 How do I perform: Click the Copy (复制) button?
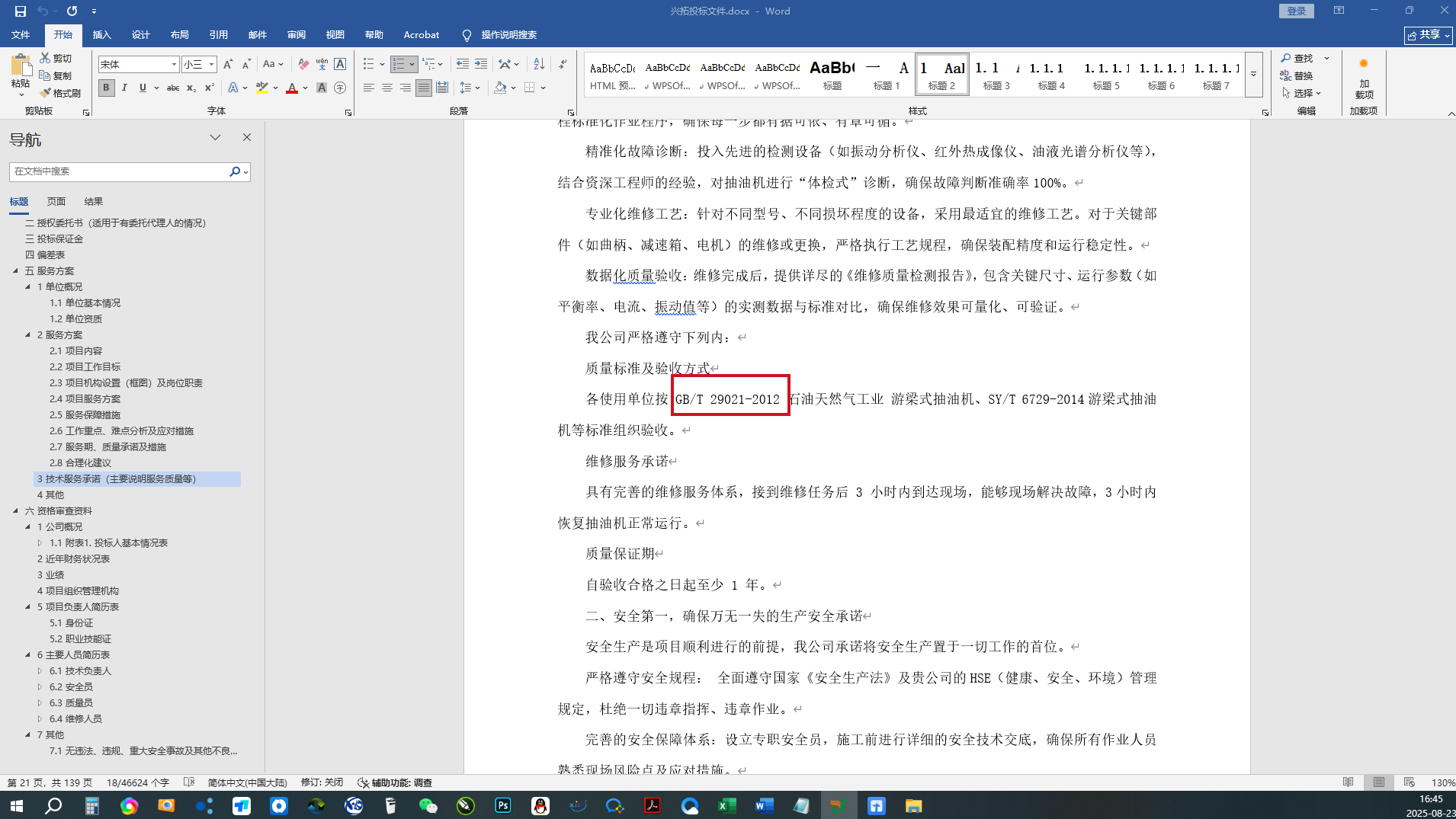tap(56, 75)
